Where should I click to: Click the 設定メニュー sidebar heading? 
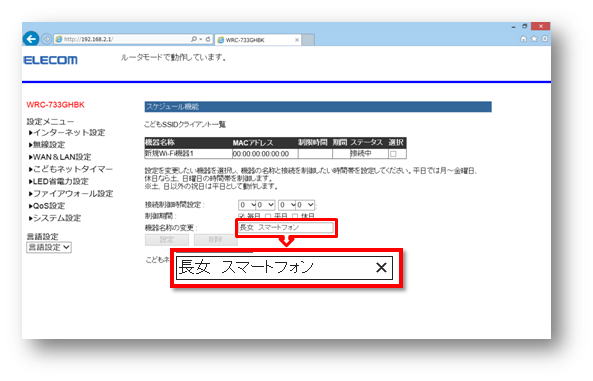click(x=50, y=122)
